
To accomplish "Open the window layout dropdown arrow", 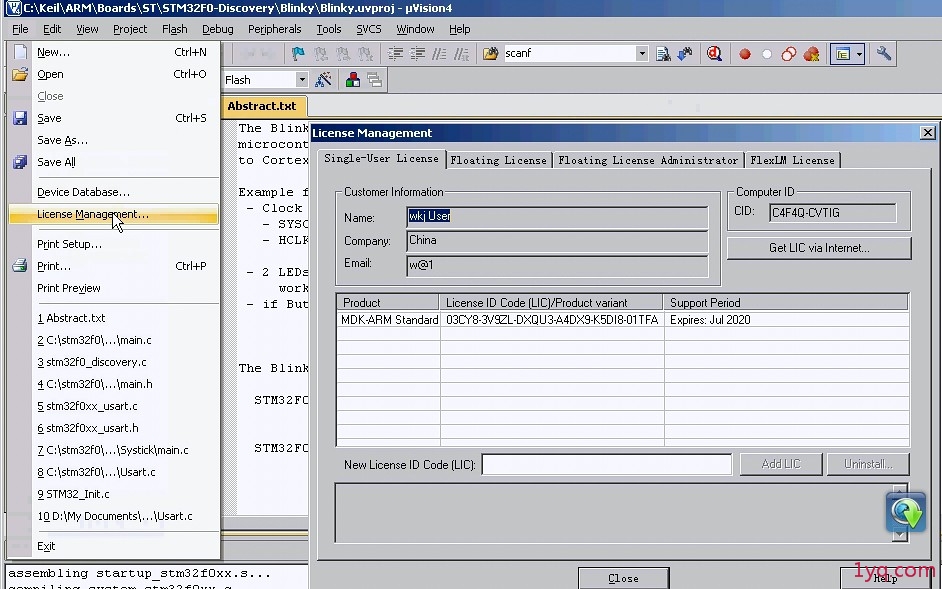I will click(x=859, y=54).
